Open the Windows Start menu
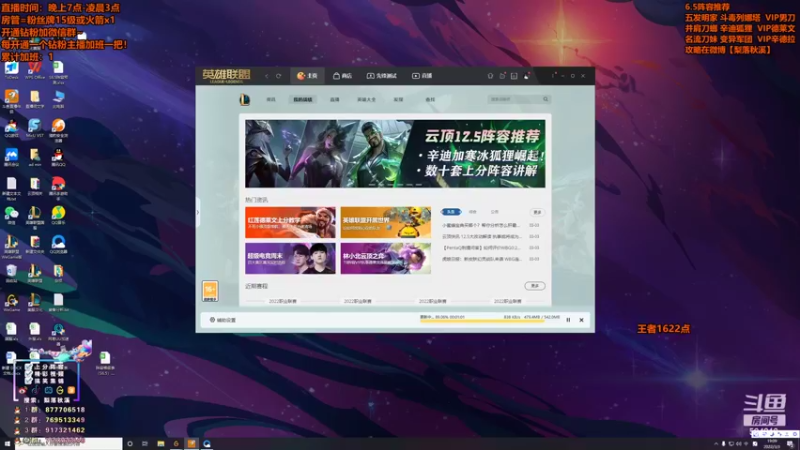This screenshot has width=800, height=450. [7, 444]
